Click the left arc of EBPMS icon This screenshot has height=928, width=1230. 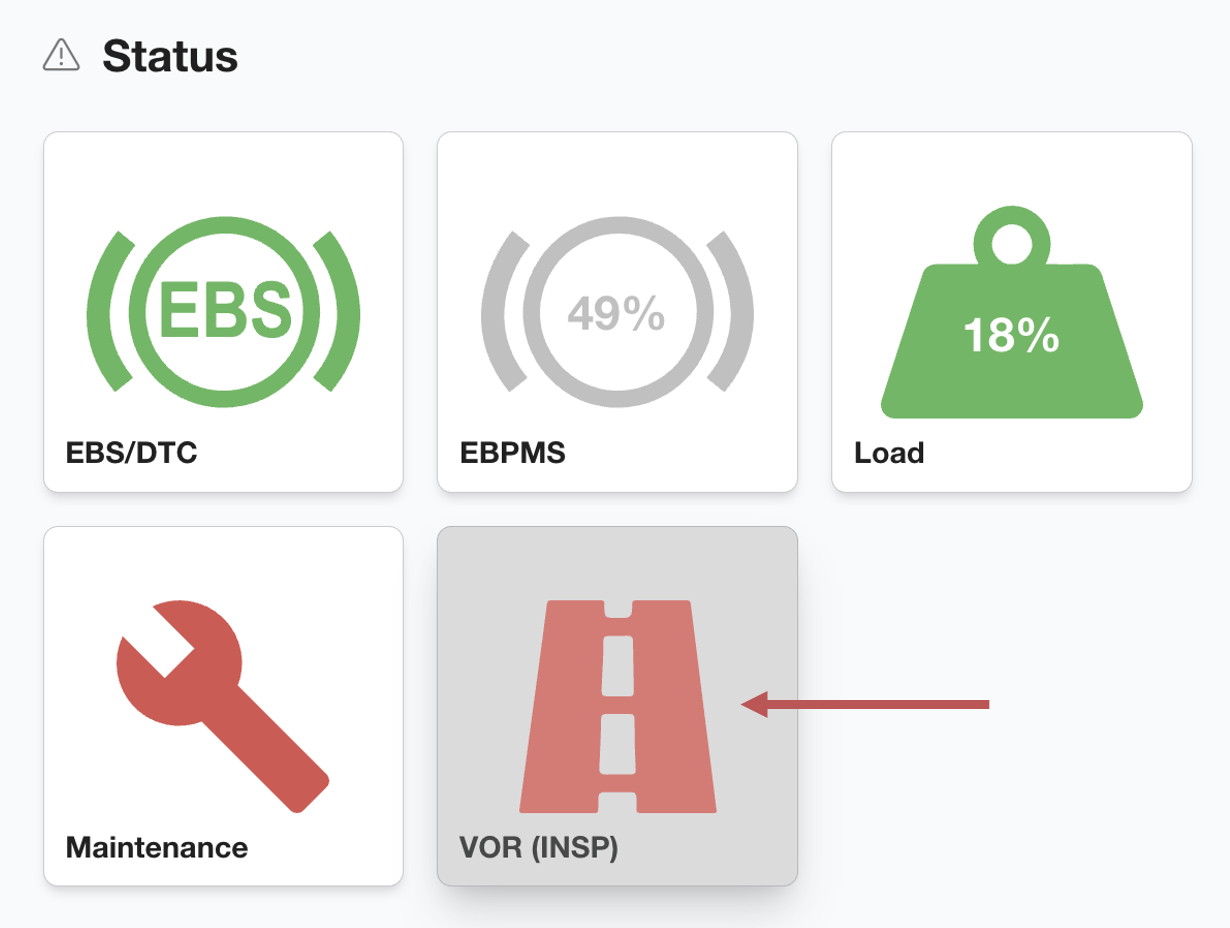(x=499, y=311)
